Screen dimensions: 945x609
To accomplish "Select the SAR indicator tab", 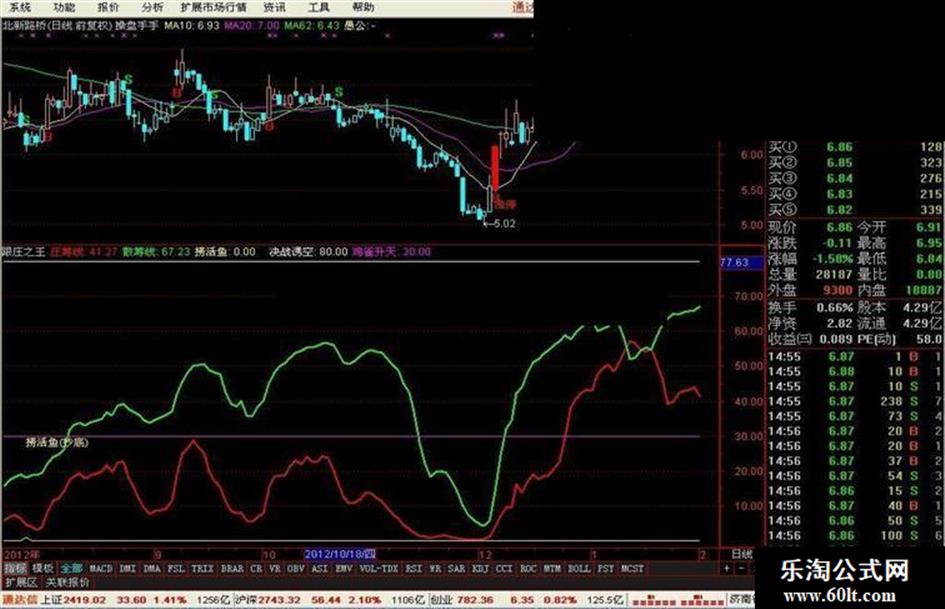I will coord(457,569).
